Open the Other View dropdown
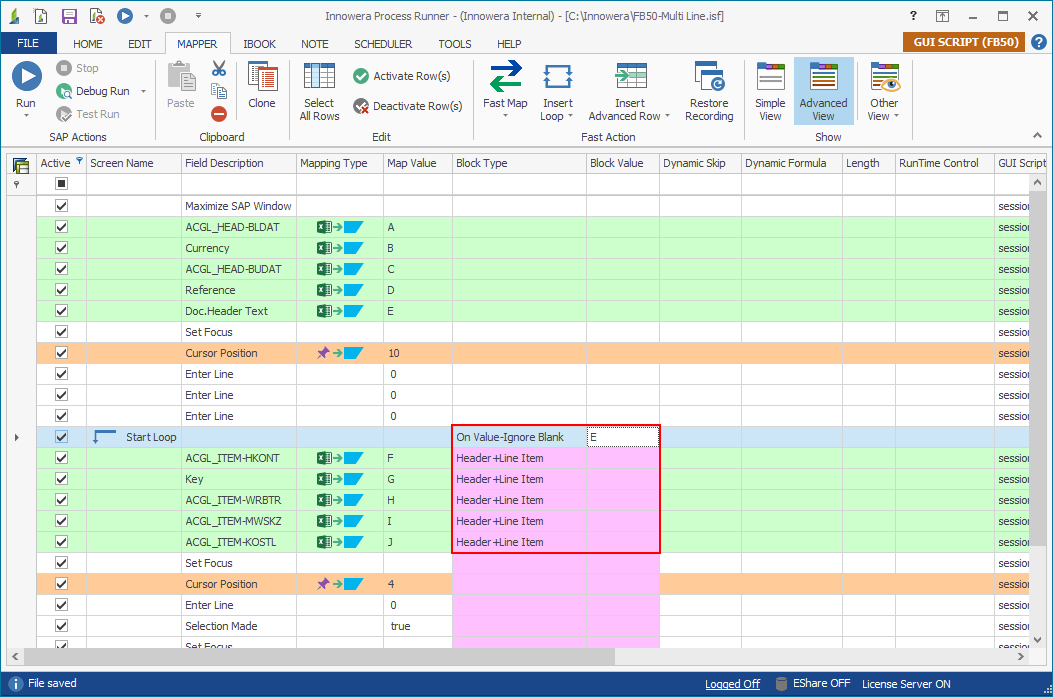Viewport: 1053px width, 697px height. click(884, 116)
